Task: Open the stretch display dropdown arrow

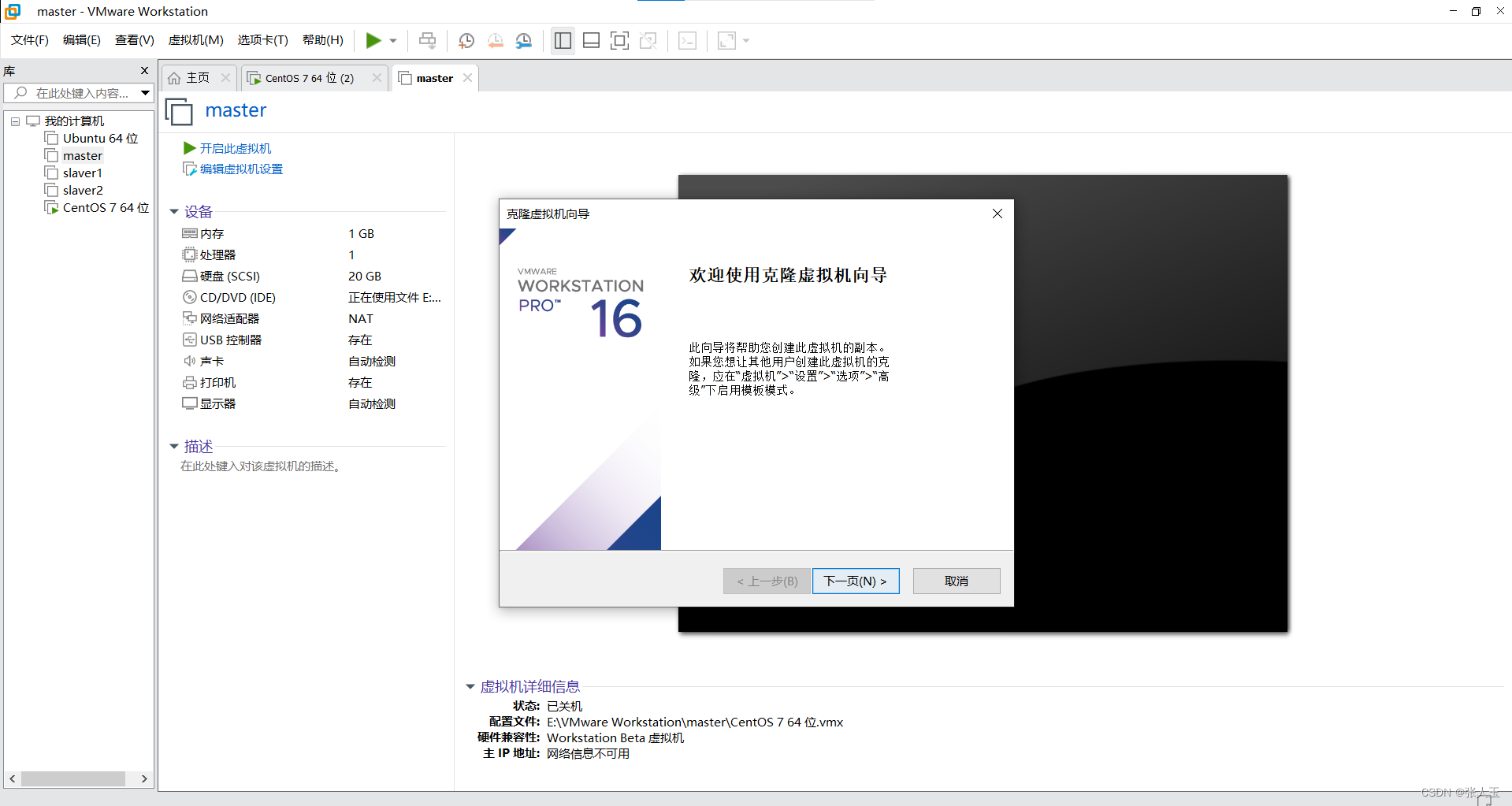Action: tap(746, 41)
